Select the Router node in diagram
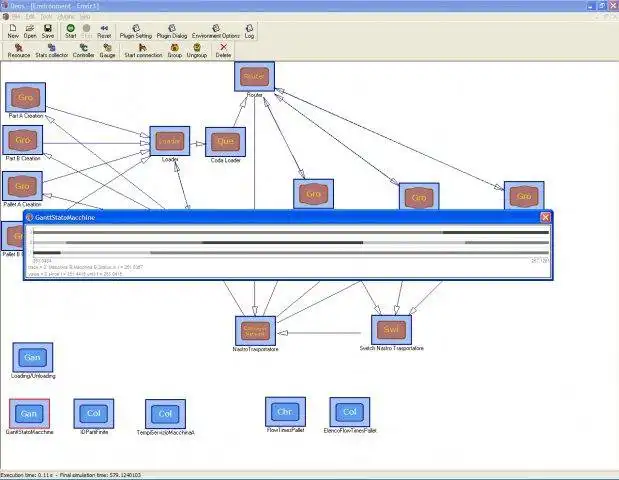Image resolution: width=619 pixels, height=480 pixels. 254,76
